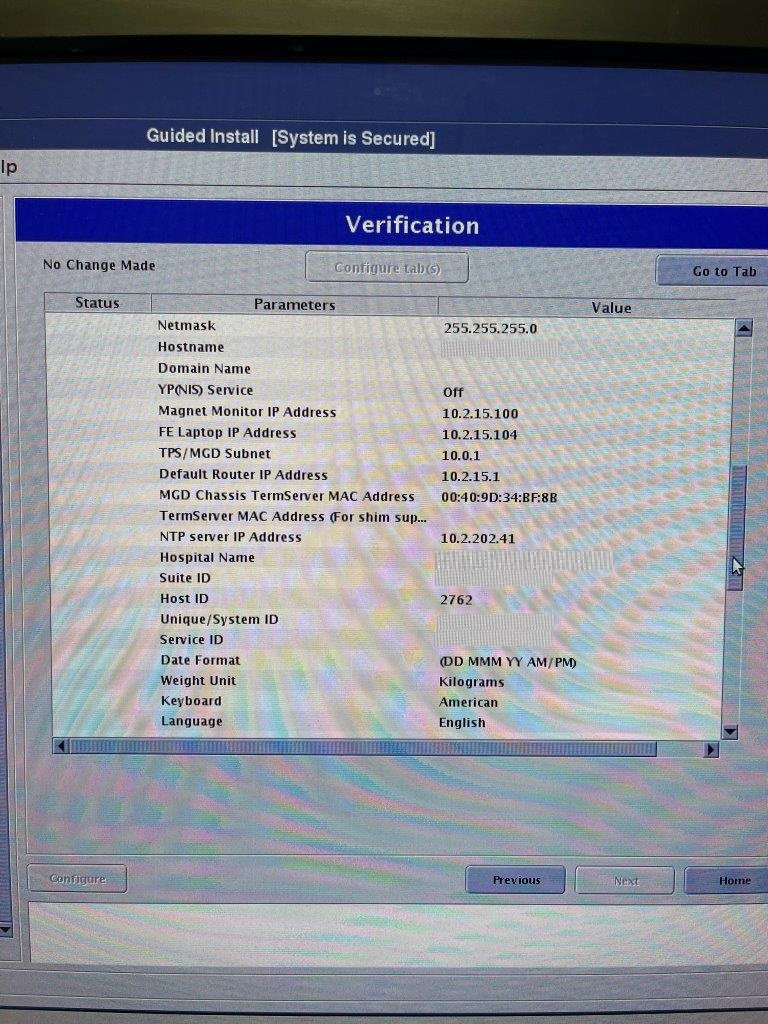Go back with the Previous button
Screen dimensions: 768x1024
click(515, 880)
